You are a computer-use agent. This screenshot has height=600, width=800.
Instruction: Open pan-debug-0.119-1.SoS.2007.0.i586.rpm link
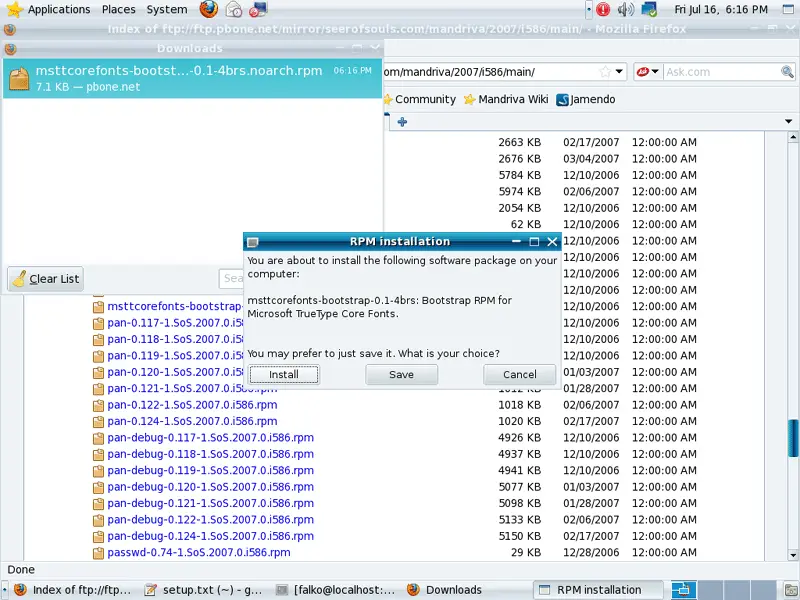pyautogui.click(x=210, y=470)
